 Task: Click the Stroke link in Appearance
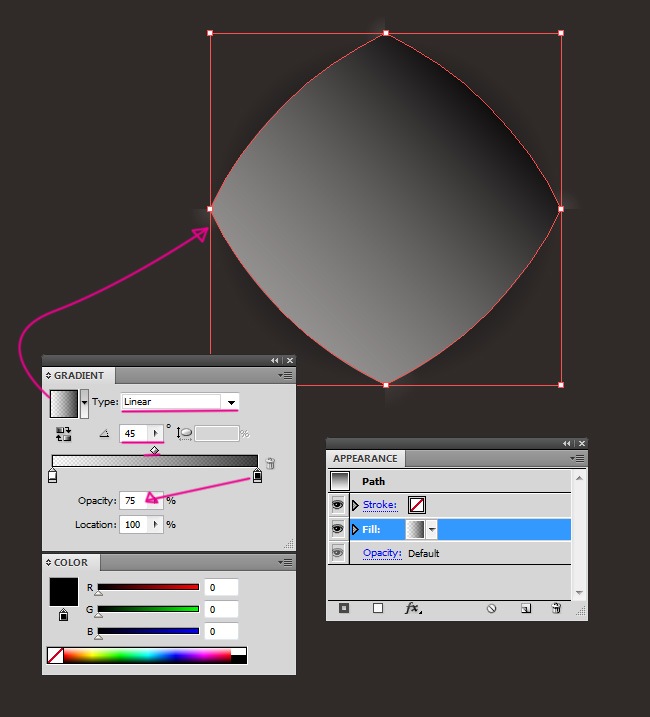(380, 505)
